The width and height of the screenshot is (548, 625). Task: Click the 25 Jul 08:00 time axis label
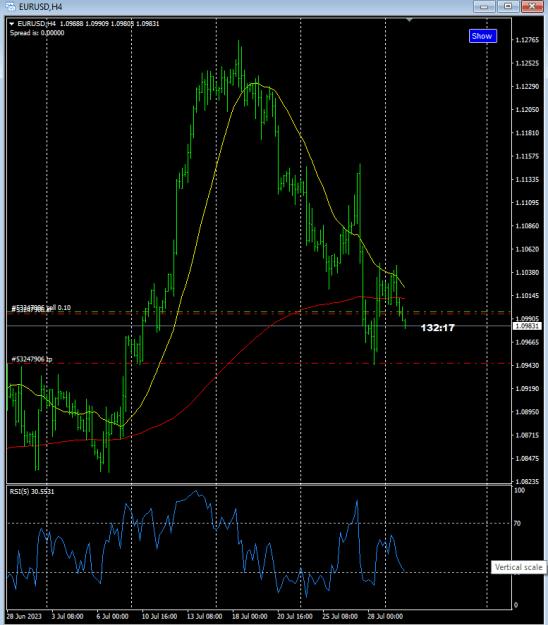[x=340, y=617]
